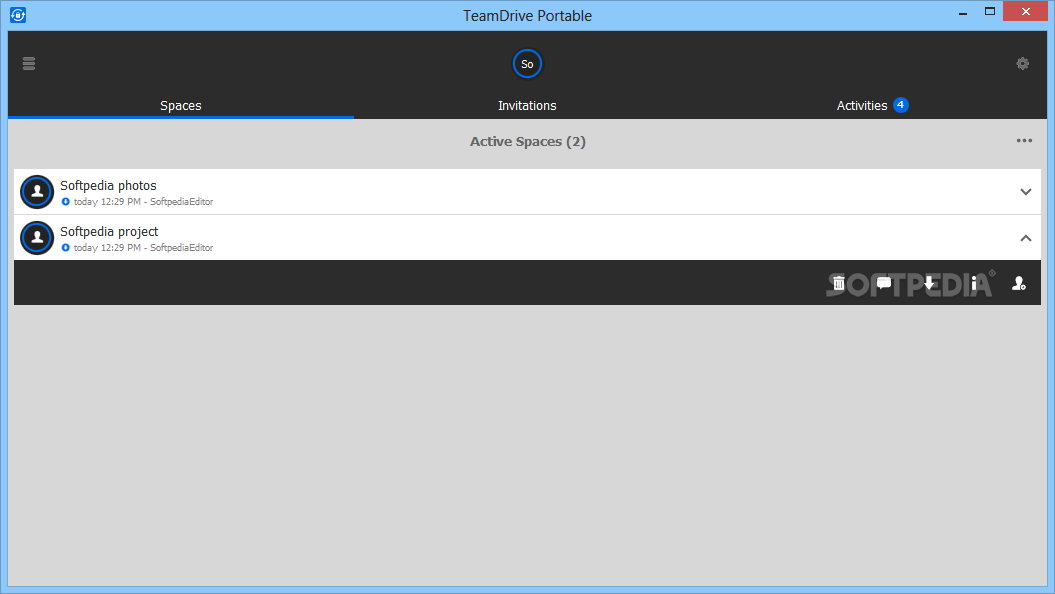Click the Softpedia photos timestamp line
The image size is (1055, 594).
pos(143,202)
